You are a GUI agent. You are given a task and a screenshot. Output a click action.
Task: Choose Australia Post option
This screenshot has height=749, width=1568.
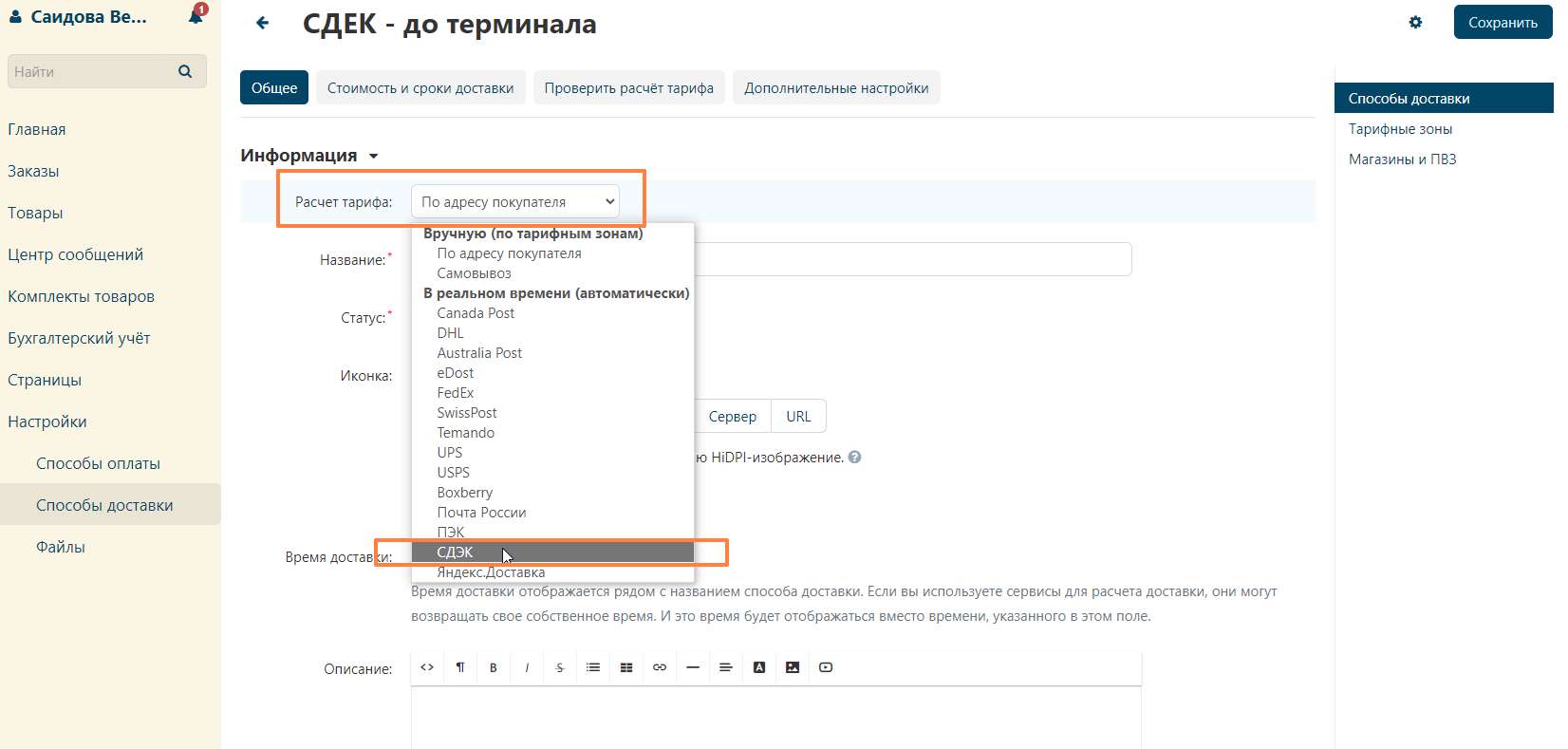pyautogui.click(x=552, y=353)
